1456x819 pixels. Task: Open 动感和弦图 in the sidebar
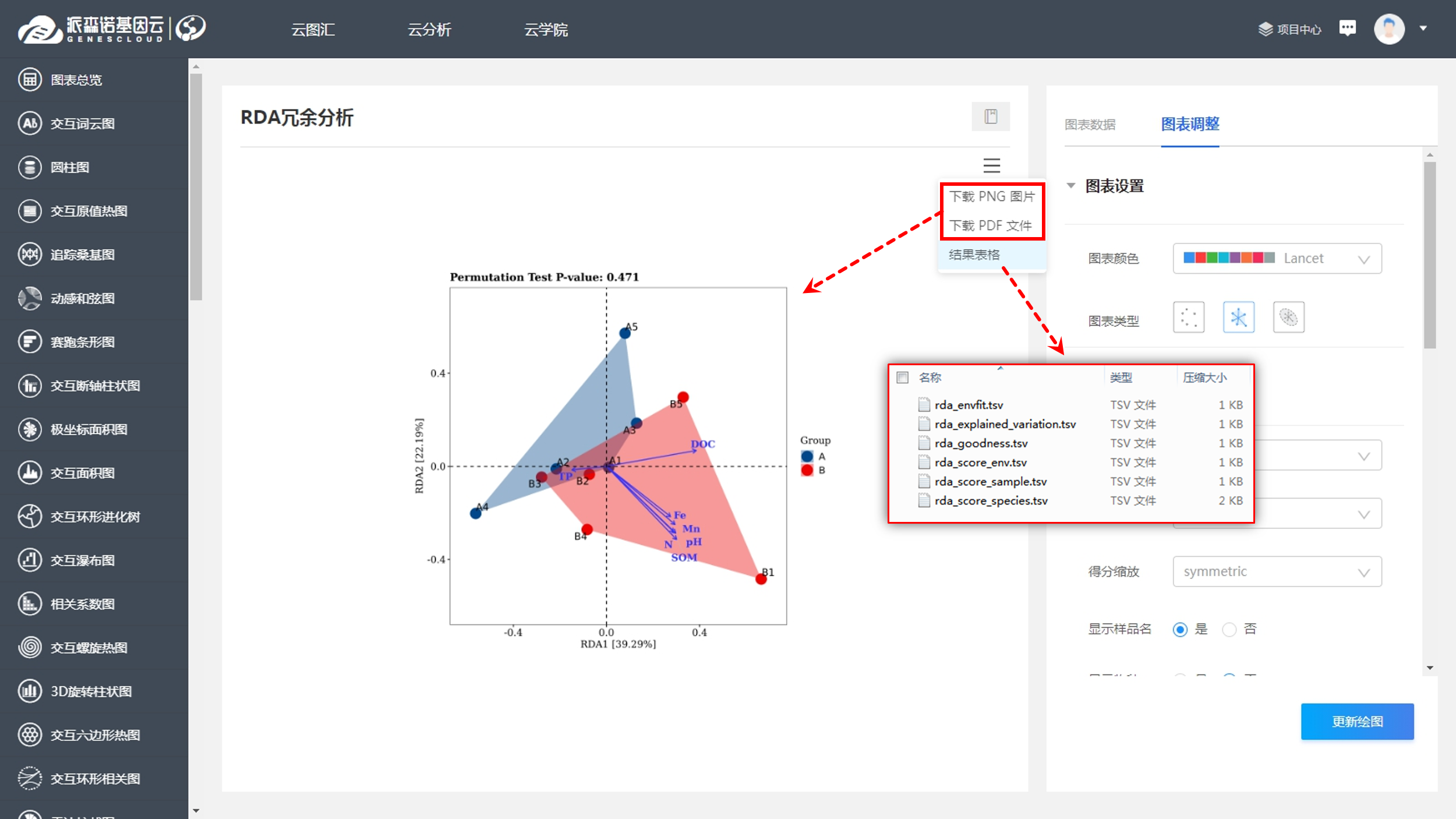(x=82, y=298)
